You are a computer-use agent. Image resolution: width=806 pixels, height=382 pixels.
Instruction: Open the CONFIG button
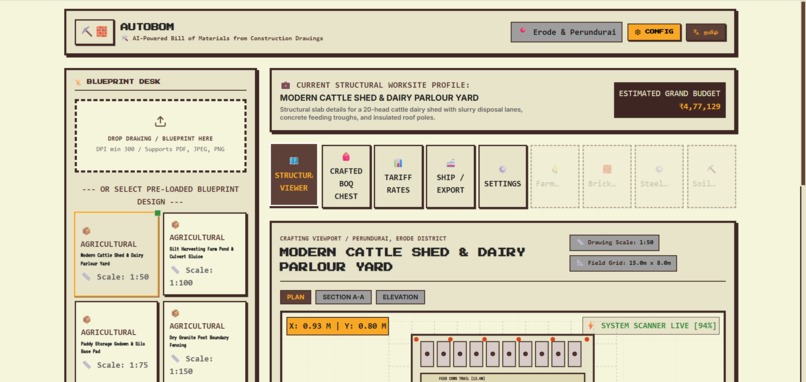654,32
